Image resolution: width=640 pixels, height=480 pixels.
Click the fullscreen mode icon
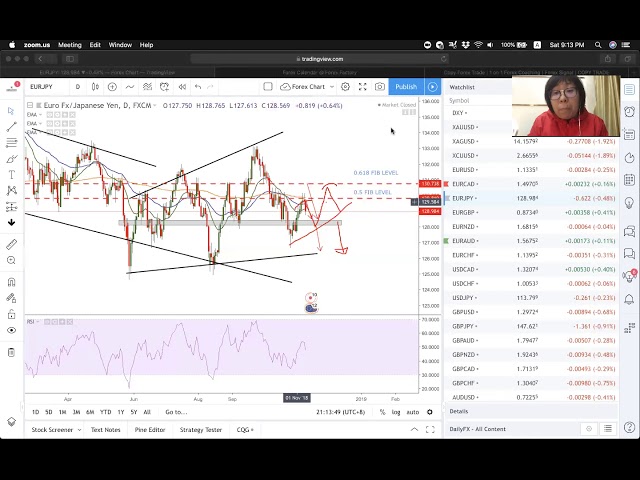pyautogui.click(x=363, y=87)
